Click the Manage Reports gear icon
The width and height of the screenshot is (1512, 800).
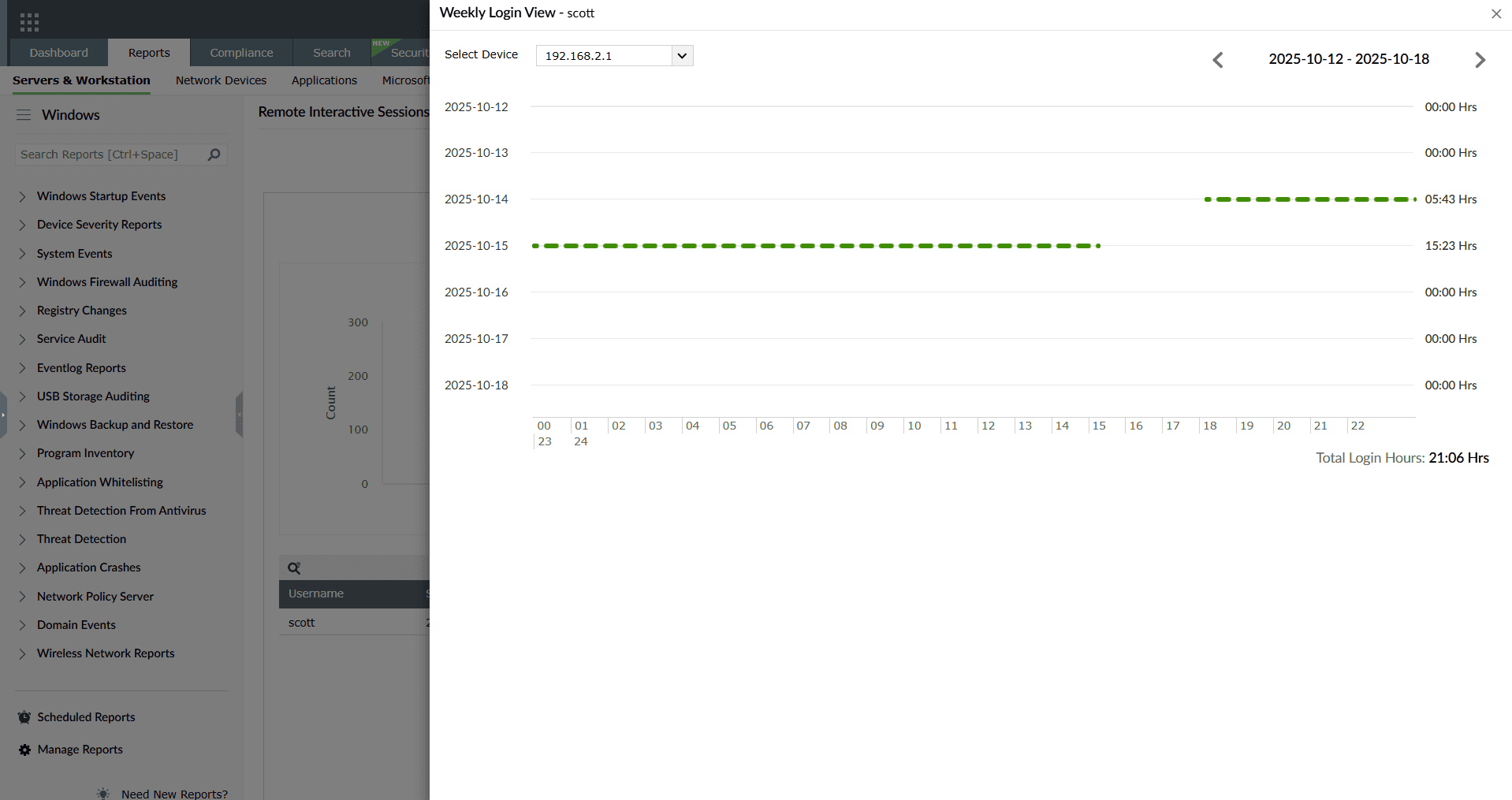(24, 750)
